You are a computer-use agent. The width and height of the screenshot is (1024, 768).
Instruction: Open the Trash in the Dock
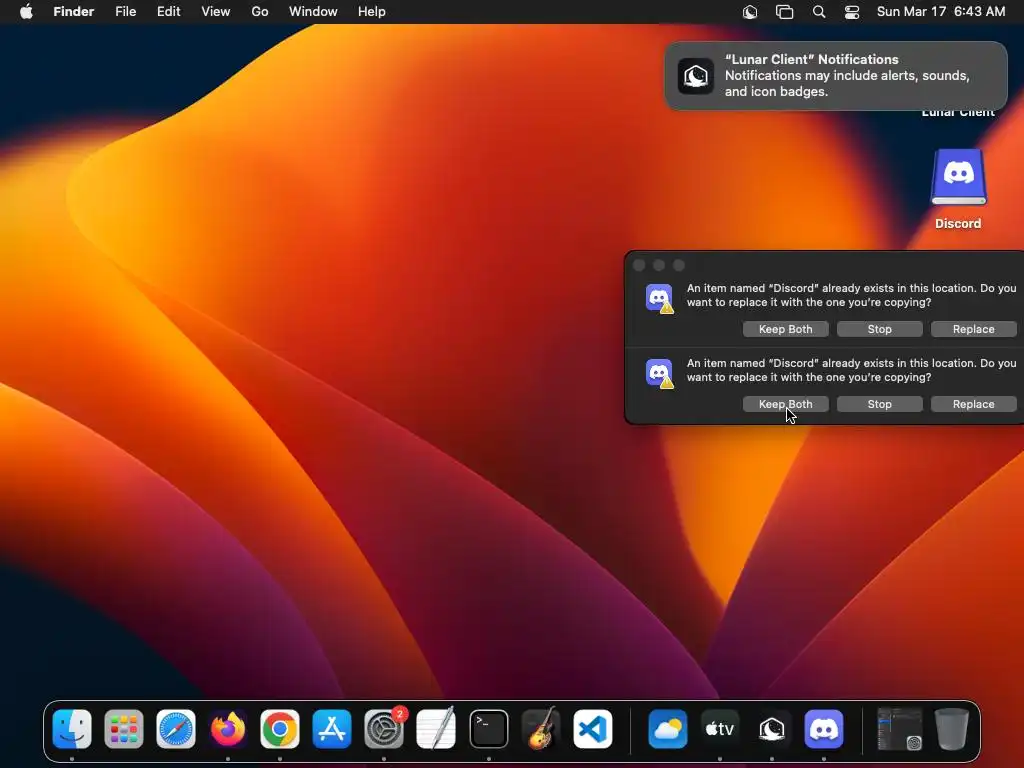point(952,729)
